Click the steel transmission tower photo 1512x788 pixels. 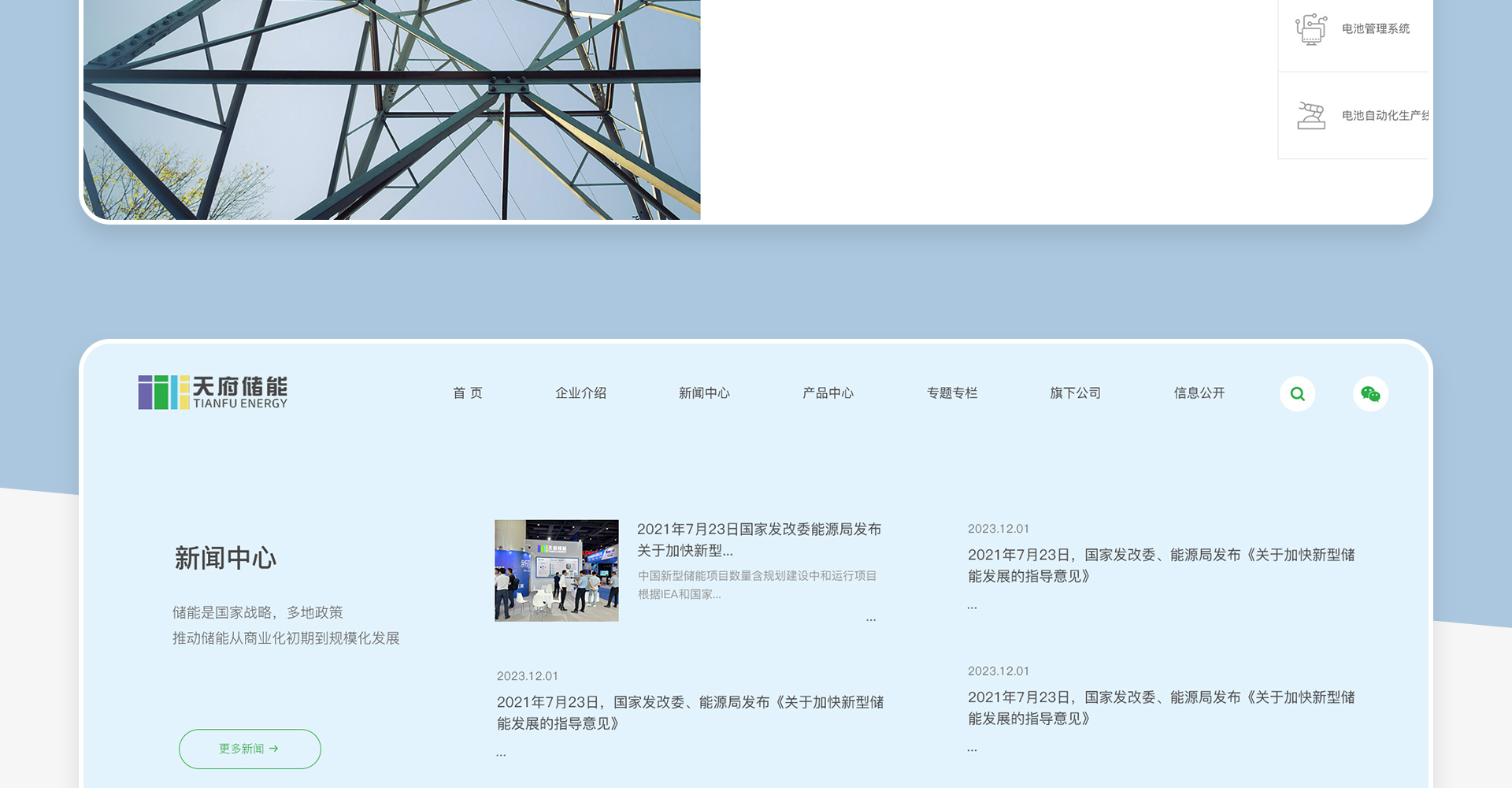(391, 110)
